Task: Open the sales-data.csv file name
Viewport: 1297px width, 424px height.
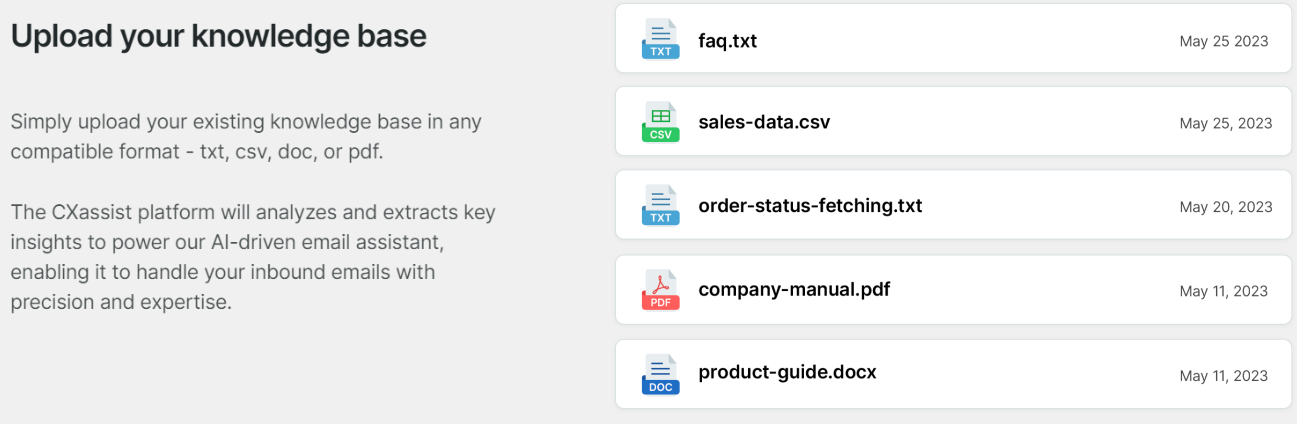Action: (764, 123)
